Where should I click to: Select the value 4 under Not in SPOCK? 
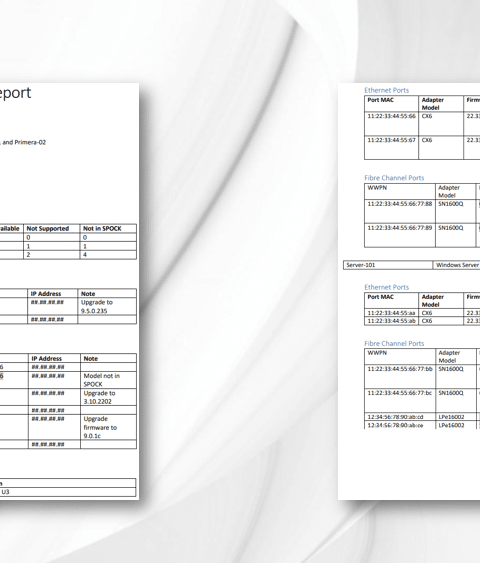[85, 255]
